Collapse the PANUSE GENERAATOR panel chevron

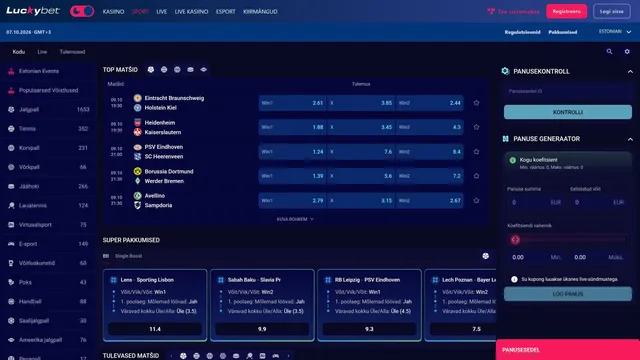[x=630, y=139]
